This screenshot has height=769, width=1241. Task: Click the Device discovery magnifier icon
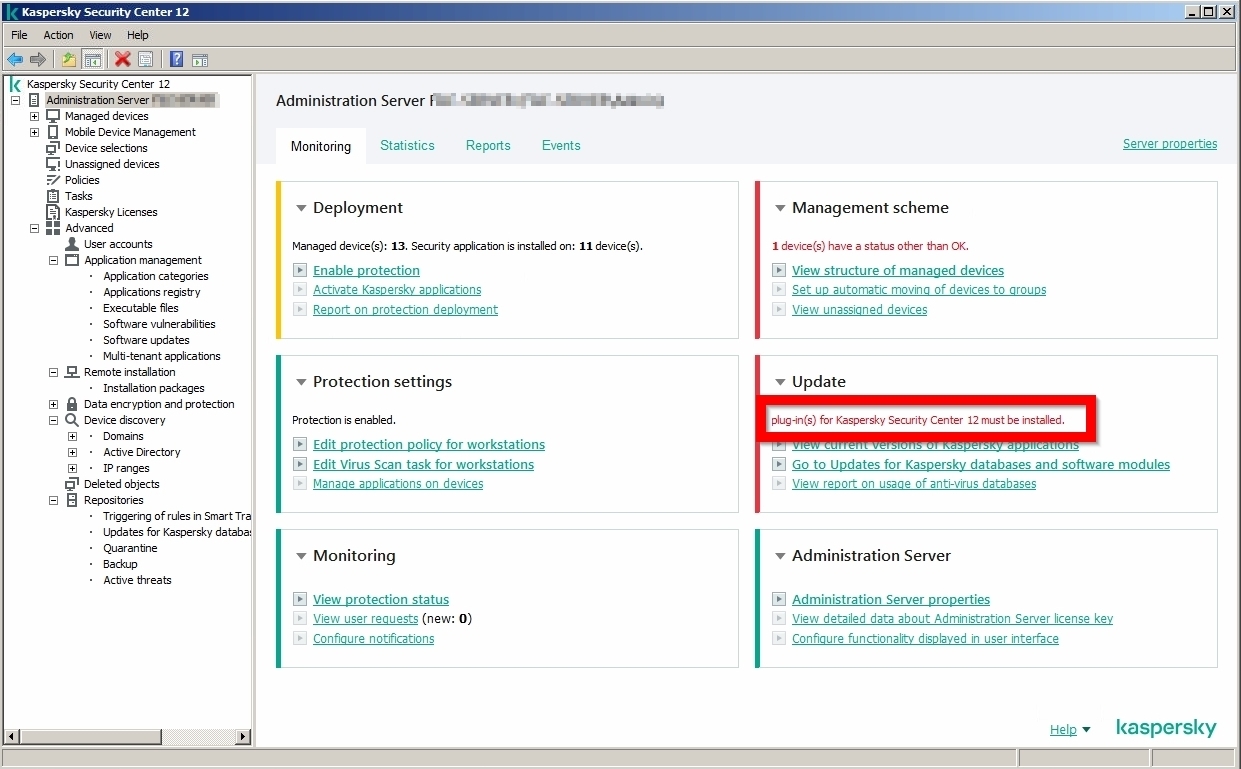(x=72, y=420)
